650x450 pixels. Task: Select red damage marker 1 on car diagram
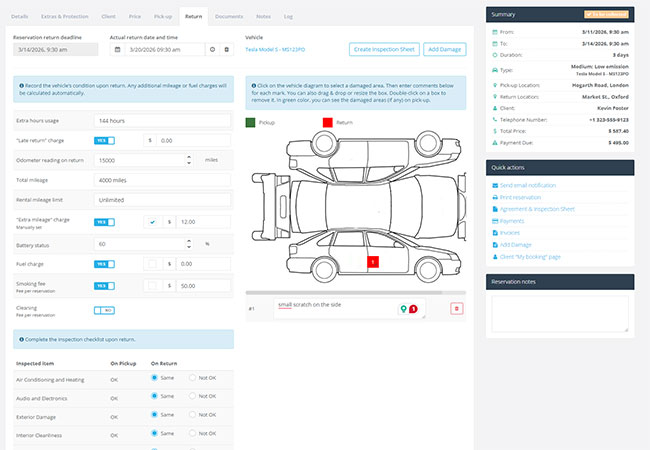coord(373,262)
